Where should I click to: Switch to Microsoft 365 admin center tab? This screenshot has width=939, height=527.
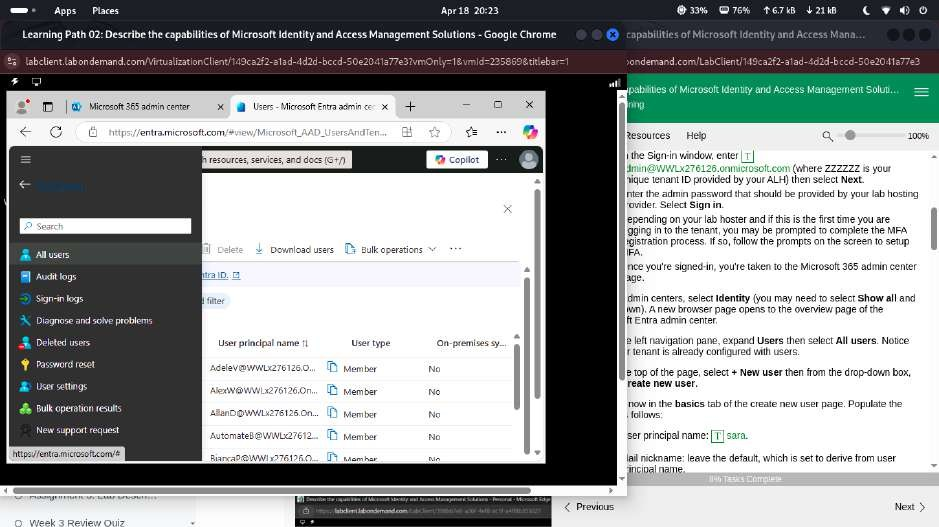tap(139, 106)
